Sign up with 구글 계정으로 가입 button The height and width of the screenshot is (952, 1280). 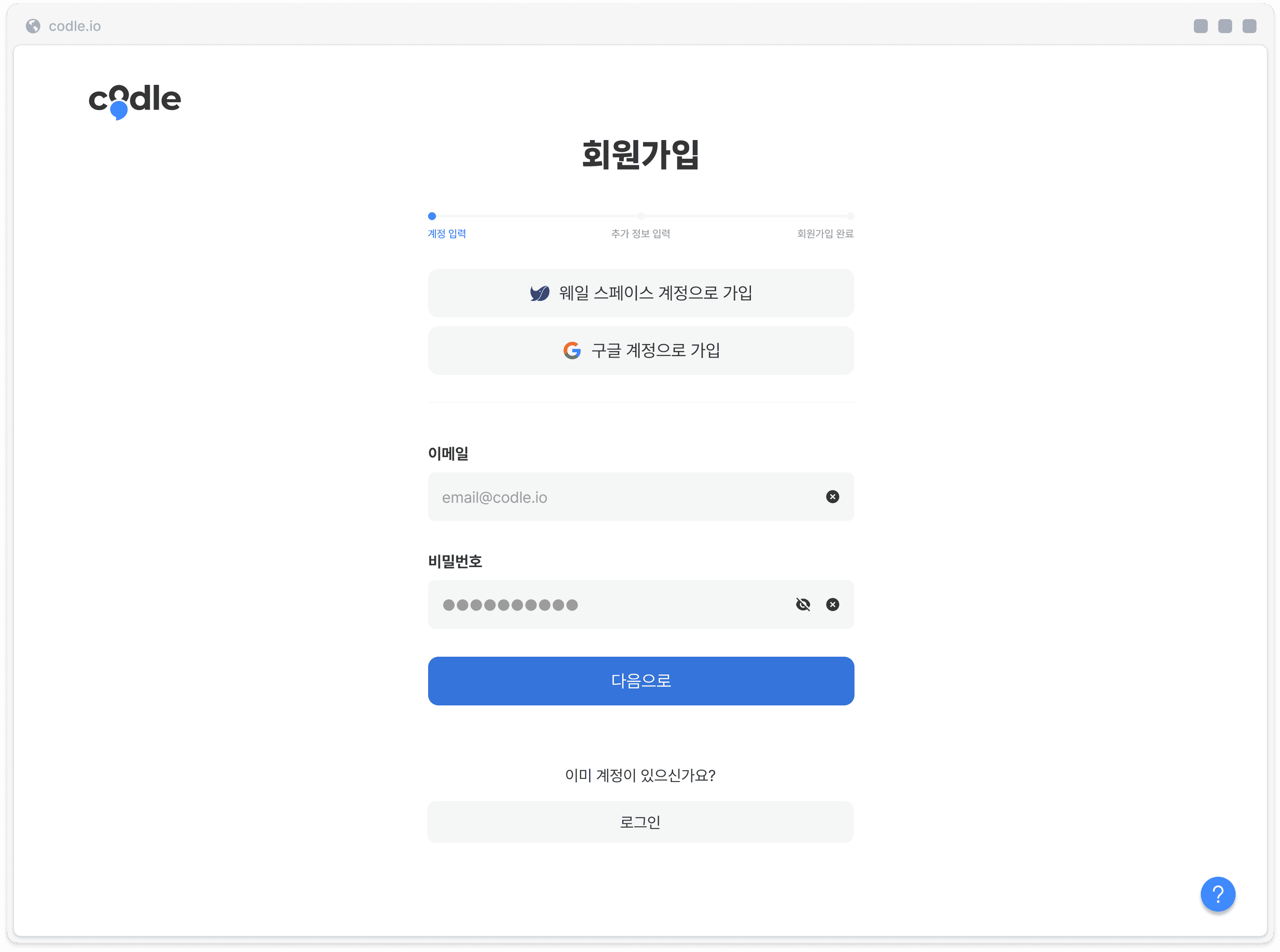point(640,351)
